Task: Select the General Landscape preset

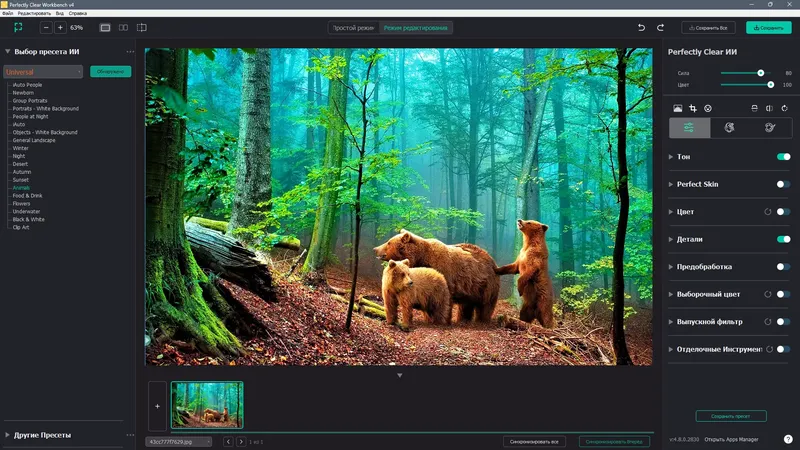Action: point(34,140)
